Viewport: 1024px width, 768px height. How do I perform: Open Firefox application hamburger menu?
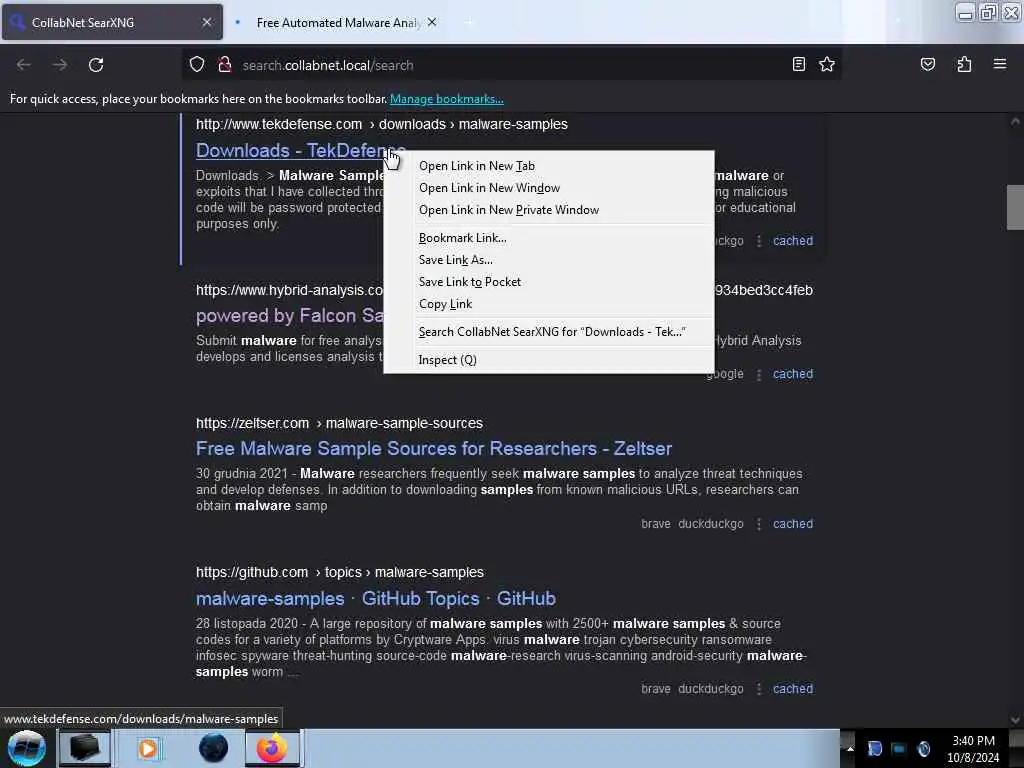pyautogui.click(x=999, y=64)
